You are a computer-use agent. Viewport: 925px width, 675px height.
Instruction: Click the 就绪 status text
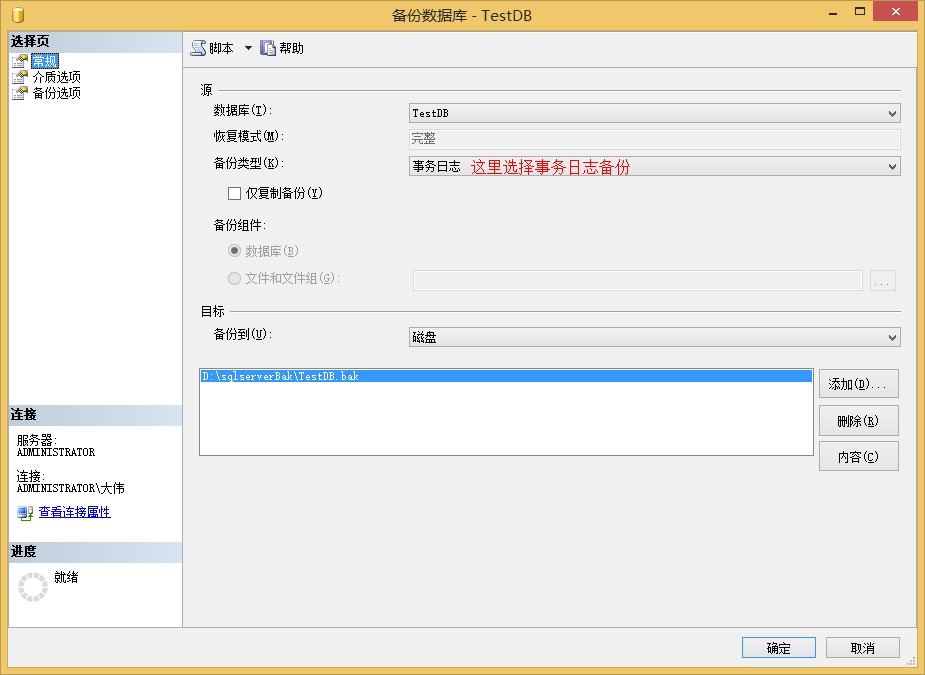[66, 577]
